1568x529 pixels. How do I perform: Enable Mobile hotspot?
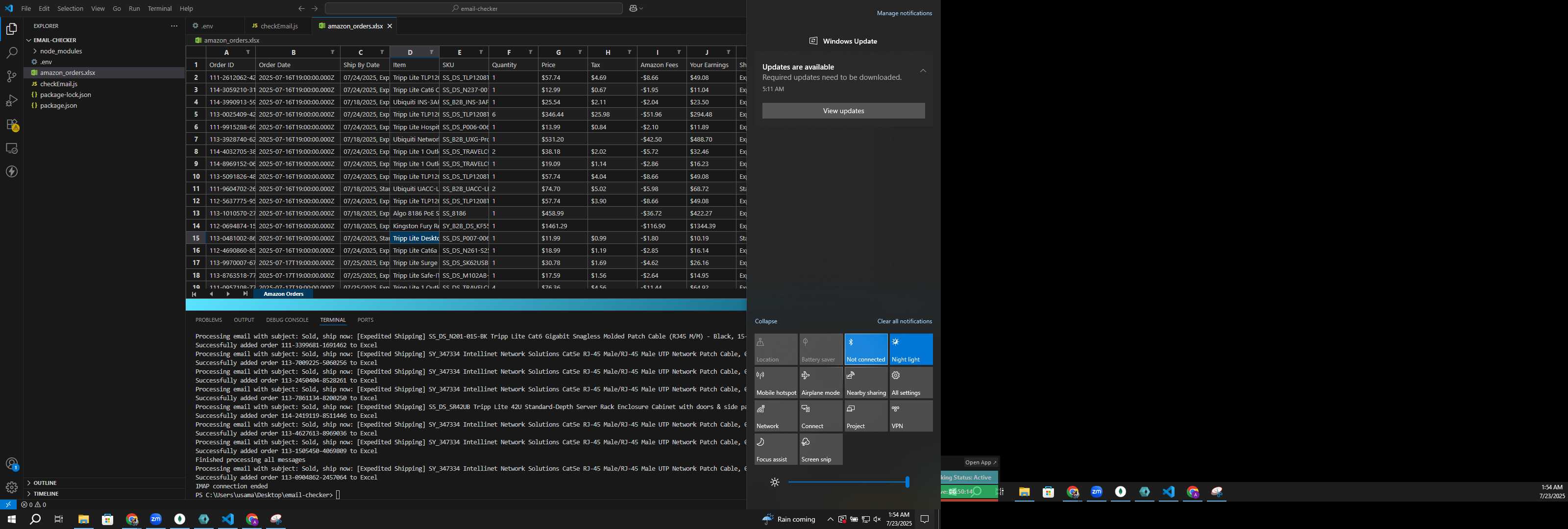(x=776, y=383)
